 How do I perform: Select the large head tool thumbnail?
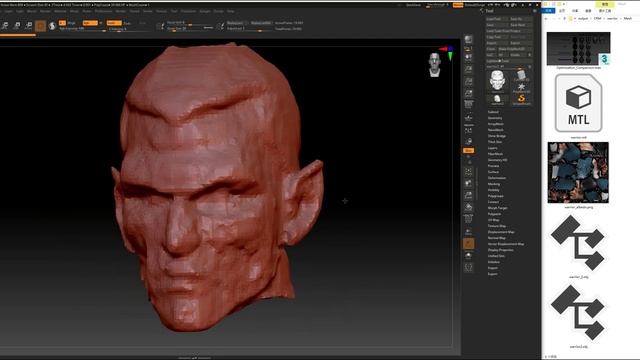(497, 80)
